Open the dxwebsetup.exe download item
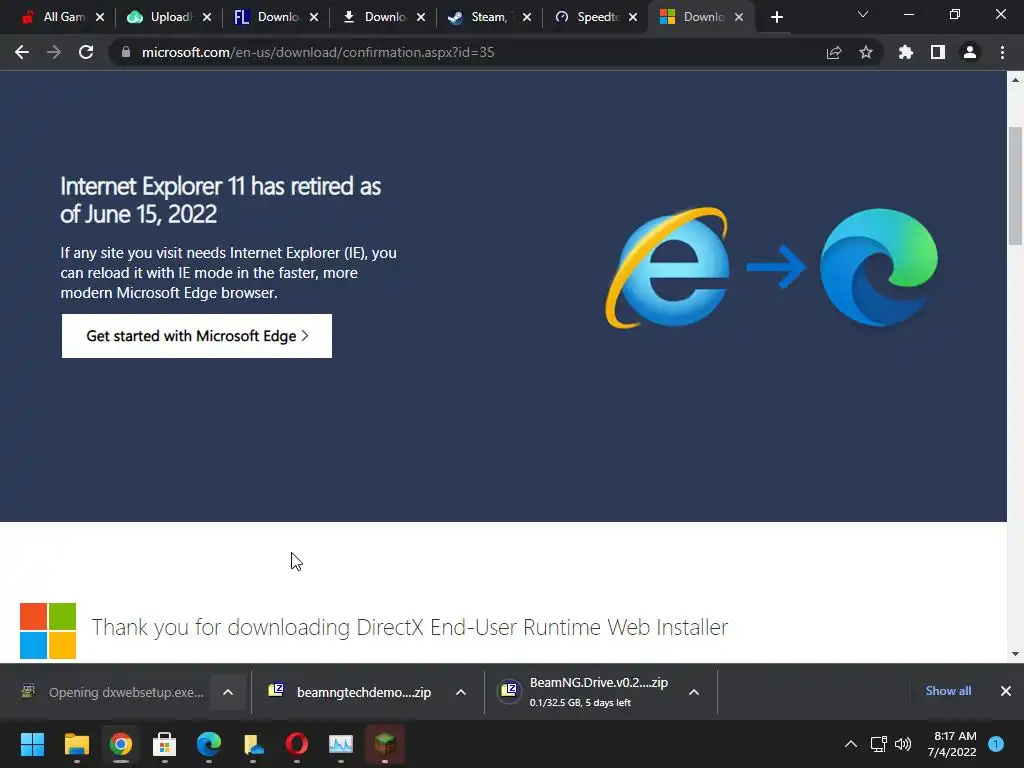This screenshot has height=768, width=1024. (x=112, y=692)
